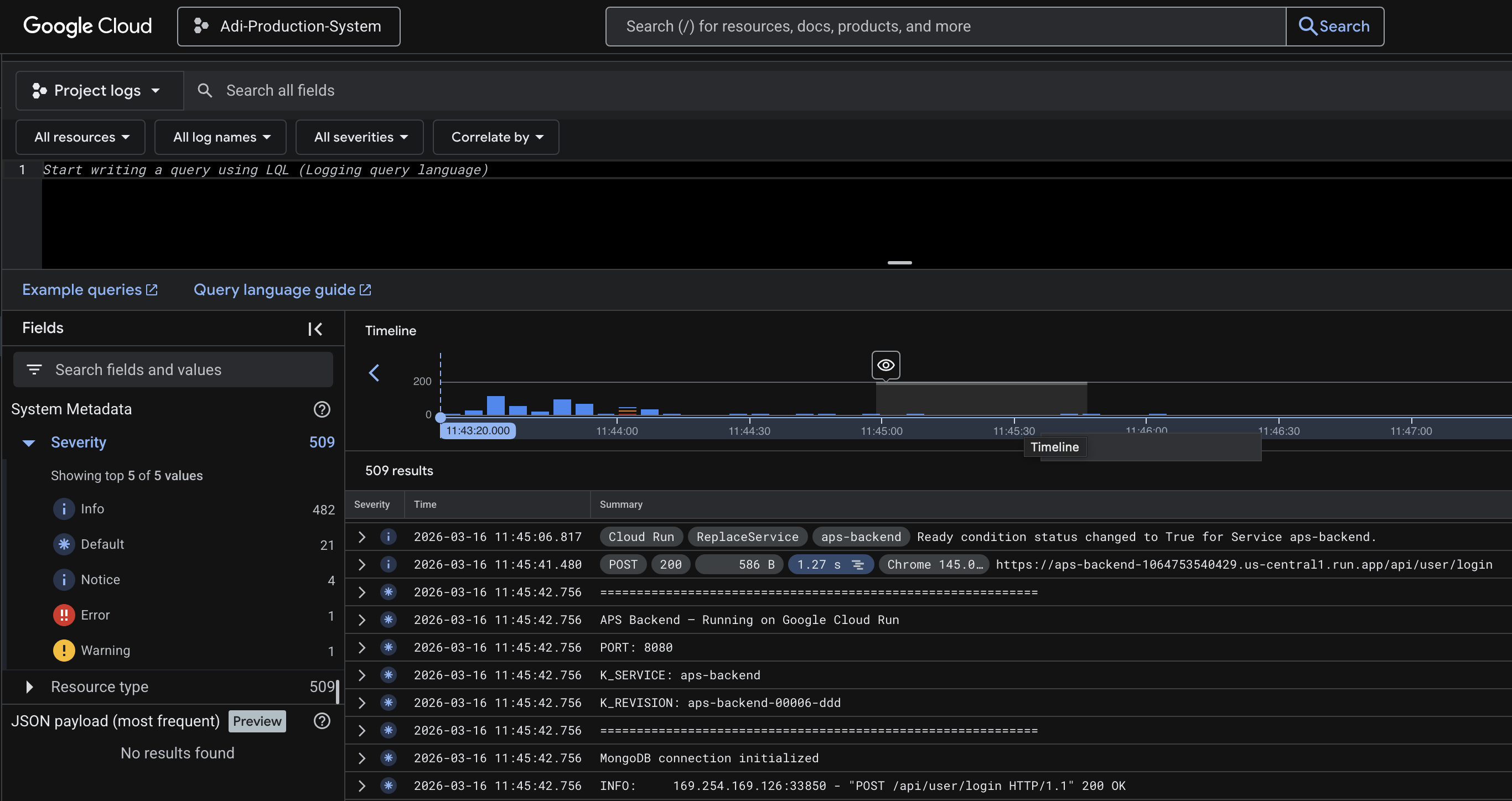Click the yellow Warning severity icon
The height and width of the screenshot is (801, 1512).
(x=64, y=651)
